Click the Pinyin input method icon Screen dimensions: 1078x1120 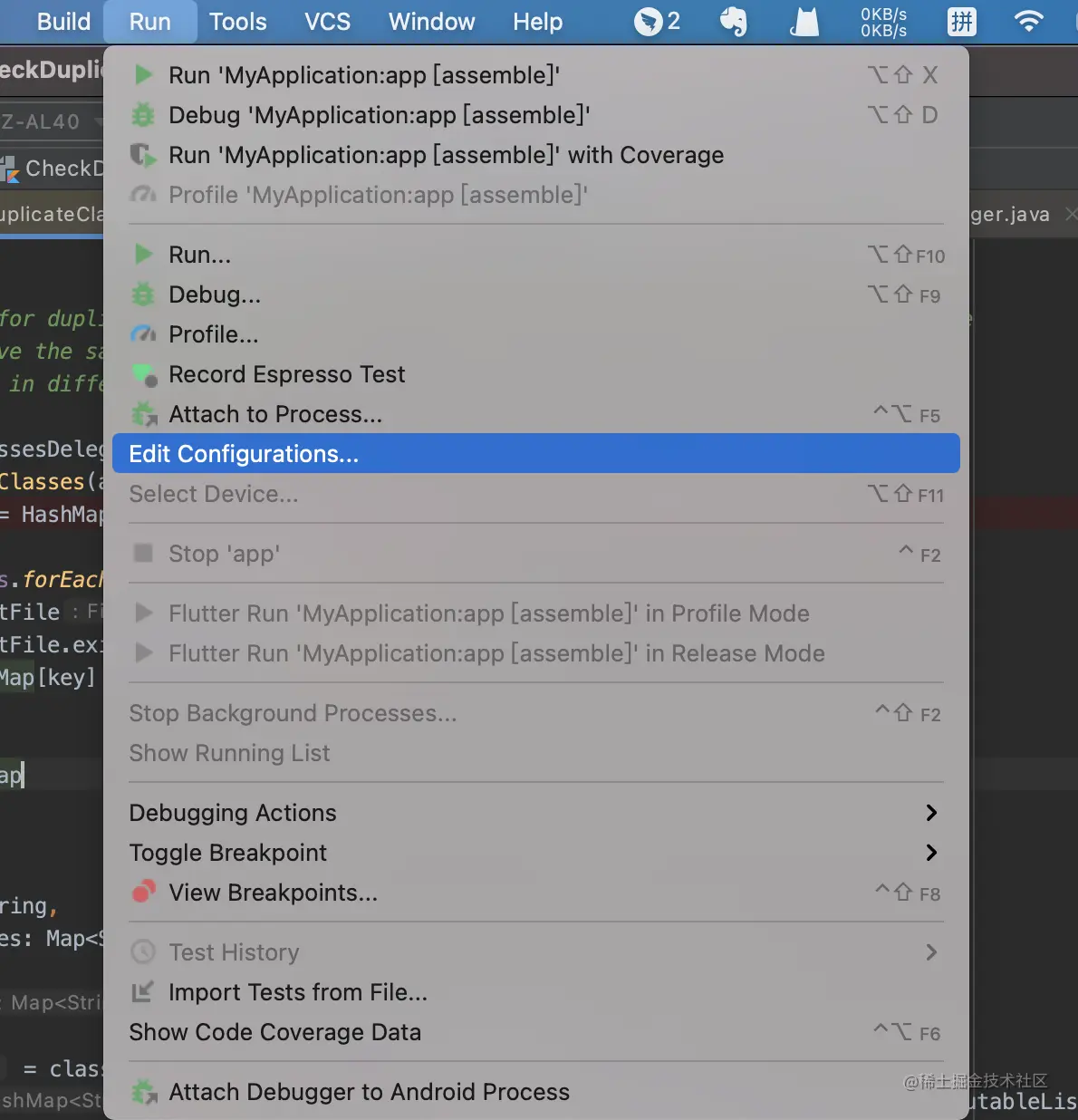click(x=961, y=22)
